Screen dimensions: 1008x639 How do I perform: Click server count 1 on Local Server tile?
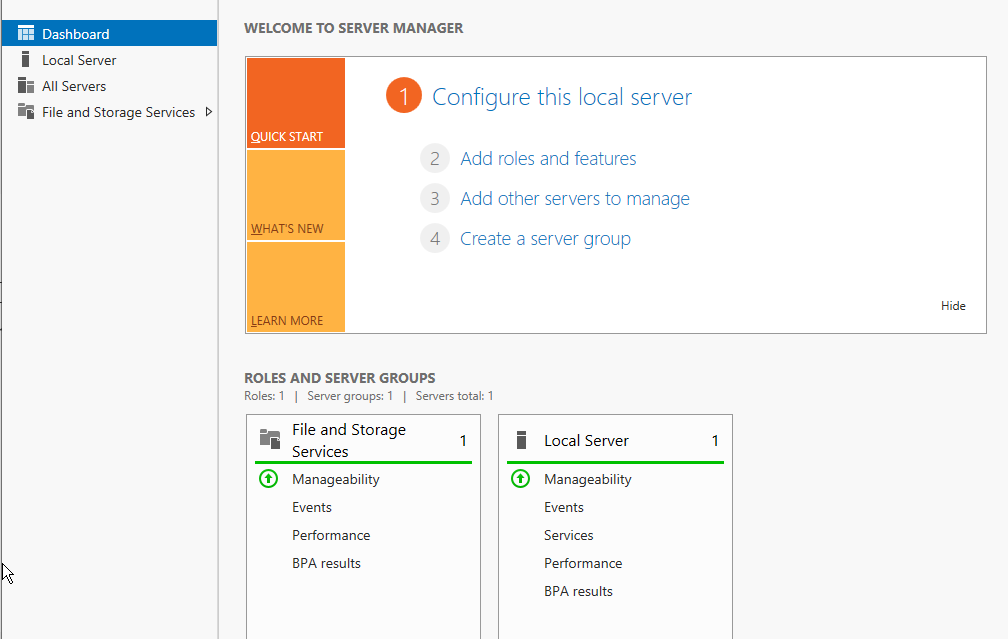click(715, 440)
